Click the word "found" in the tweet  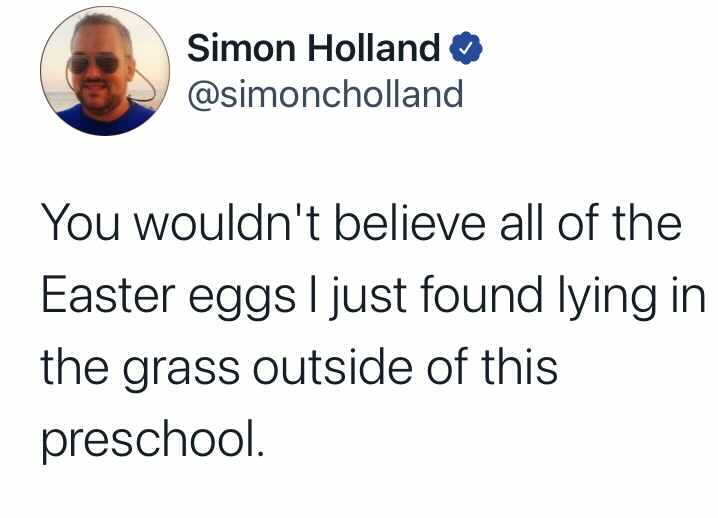pos(481,294)
